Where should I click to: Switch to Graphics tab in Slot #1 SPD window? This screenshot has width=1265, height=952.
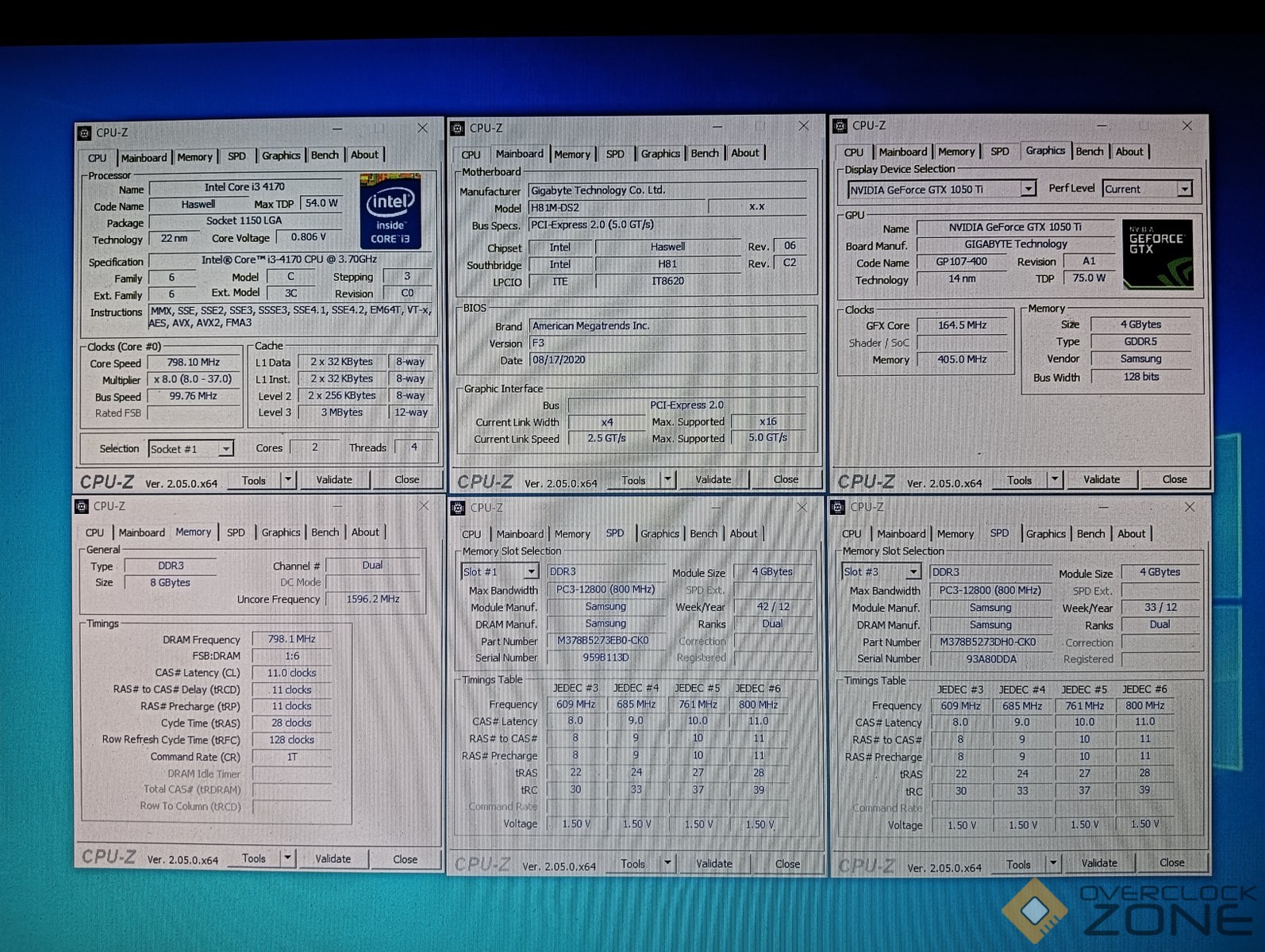(x=660, y=534)
